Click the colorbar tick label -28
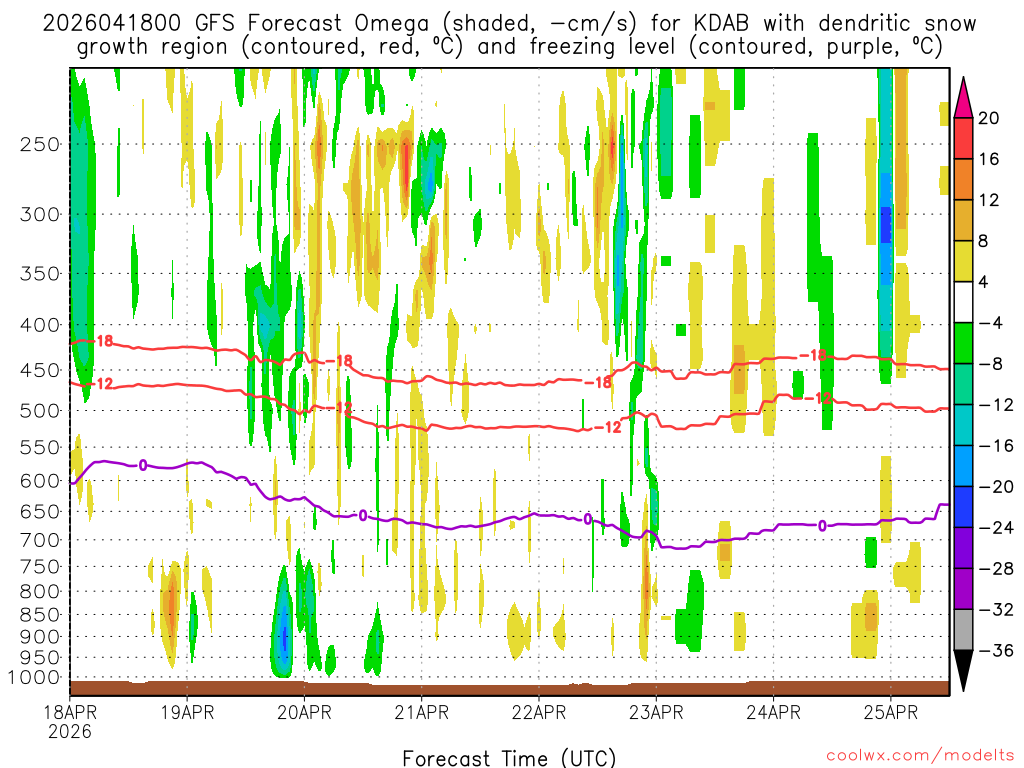Image resolution: width=1024 pixels, height=768 pixels. [996, 569]
